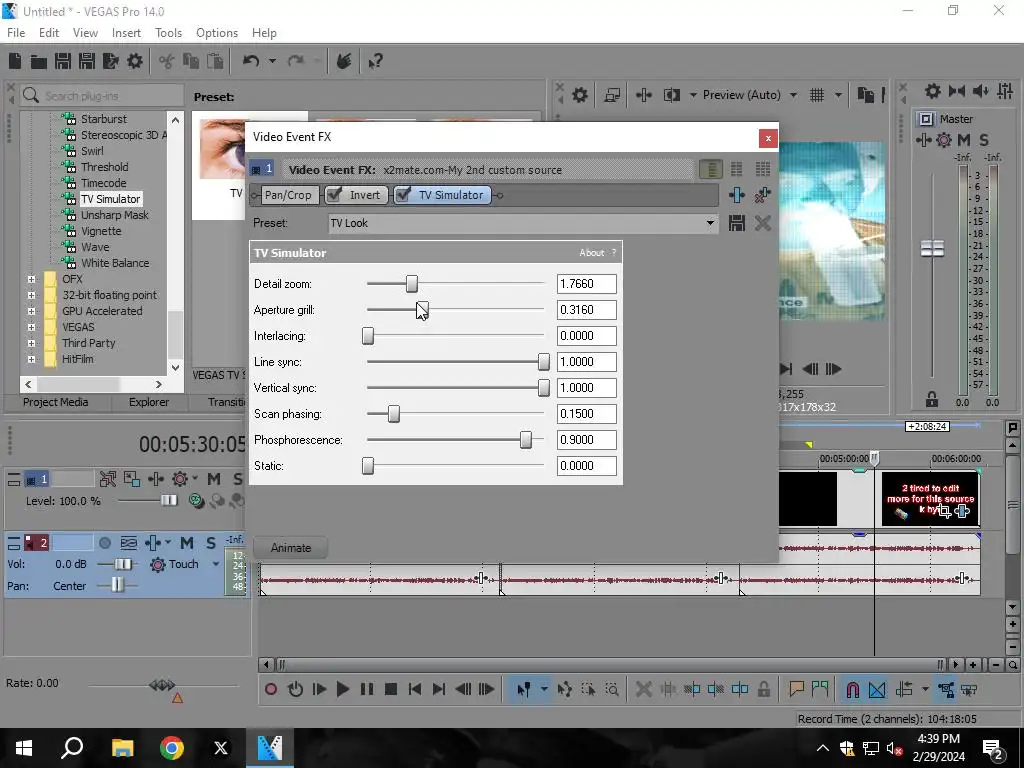Select Vignette in the plug-in list

point(101,231)
